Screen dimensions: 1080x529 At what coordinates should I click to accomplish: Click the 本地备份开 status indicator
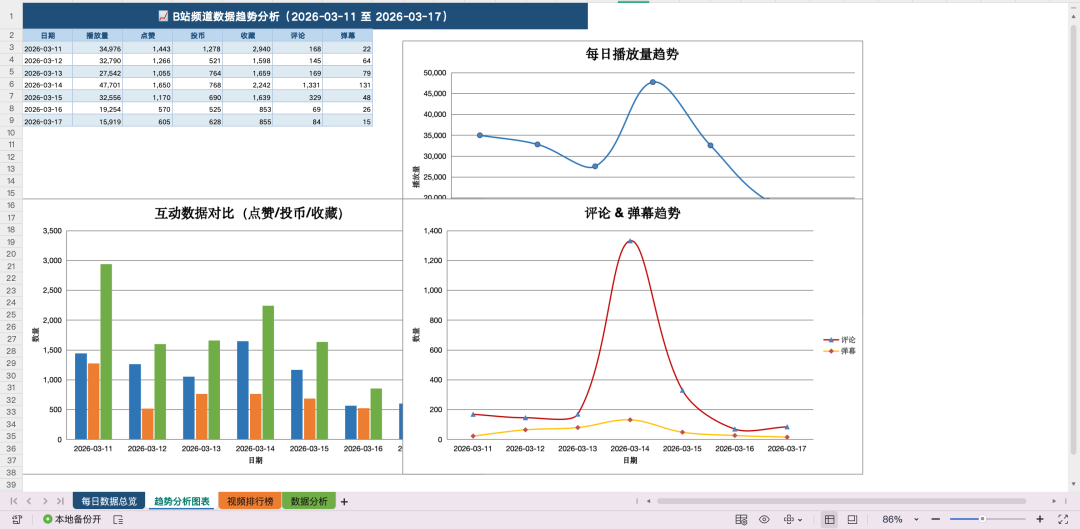point(72,519)
